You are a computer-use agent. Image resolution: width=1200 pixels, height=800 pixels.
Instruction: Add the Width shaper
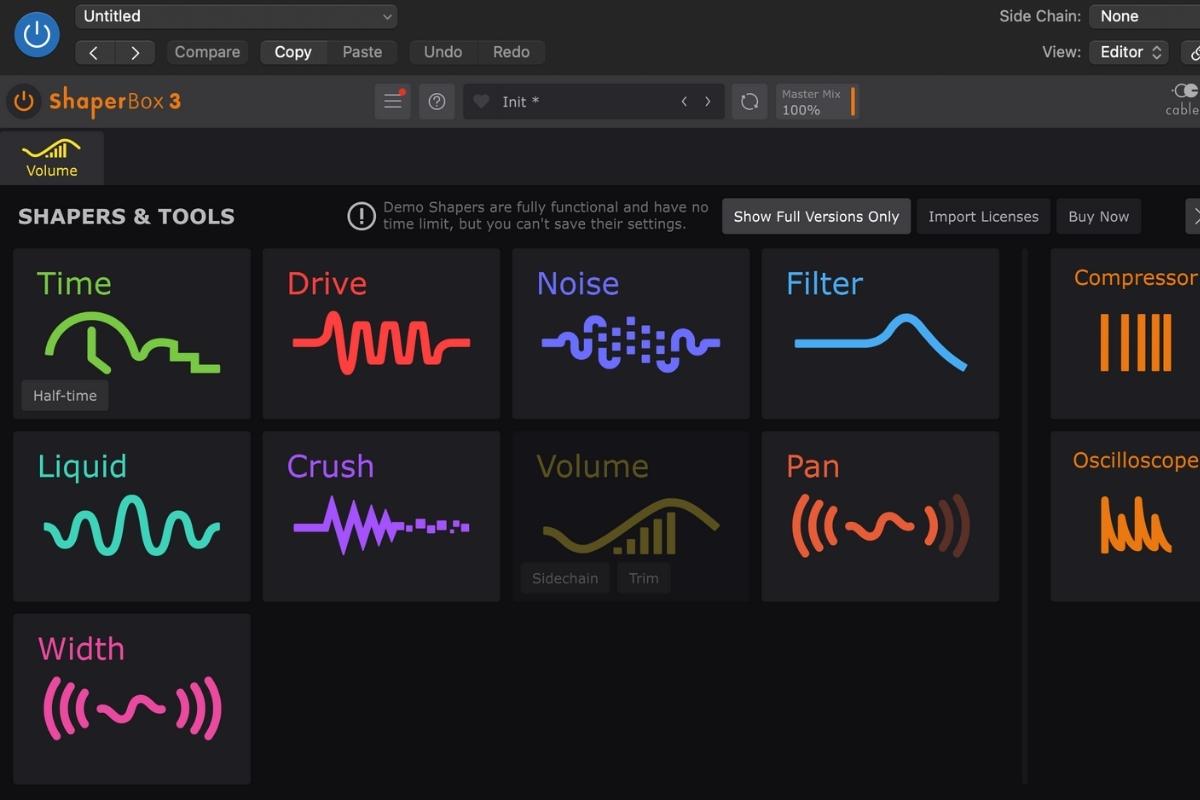coord(132,699)
